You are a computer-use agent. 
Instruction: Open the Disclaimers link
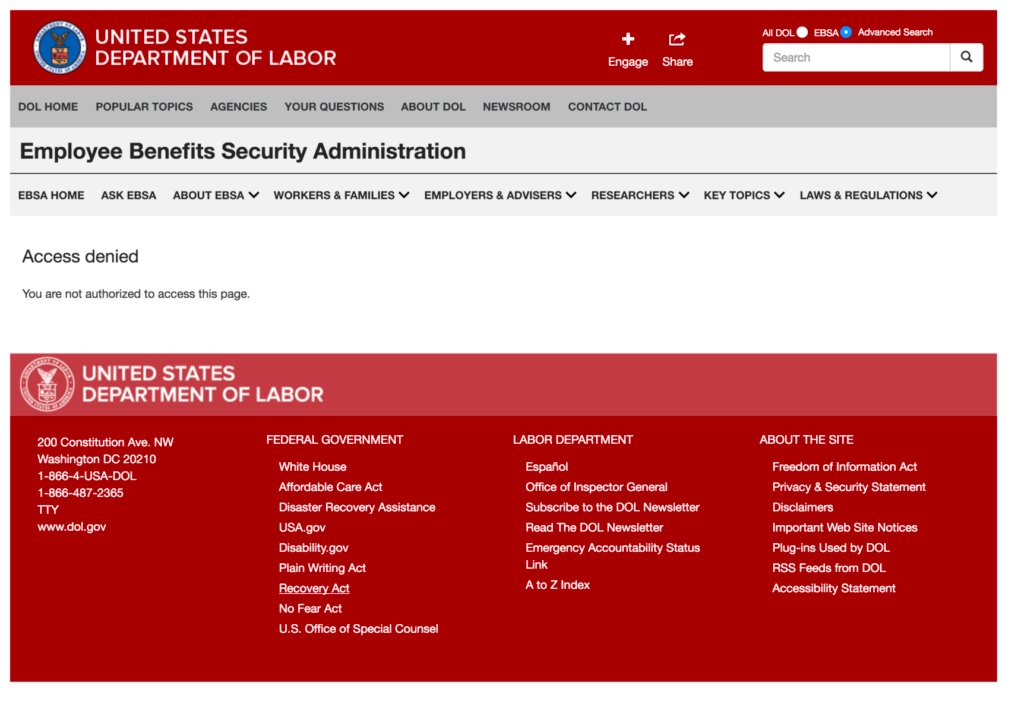[802, 507]
